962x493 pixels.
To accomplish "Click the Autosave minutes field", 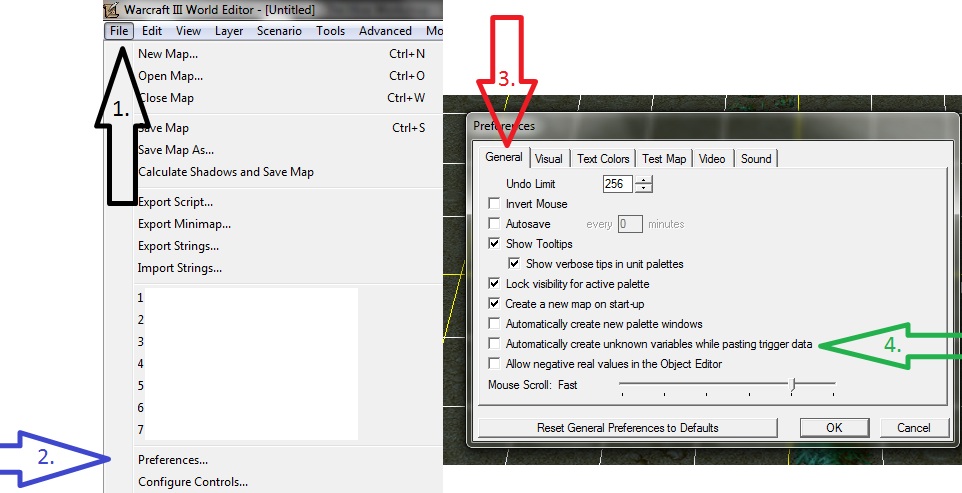I will (630, 224).
